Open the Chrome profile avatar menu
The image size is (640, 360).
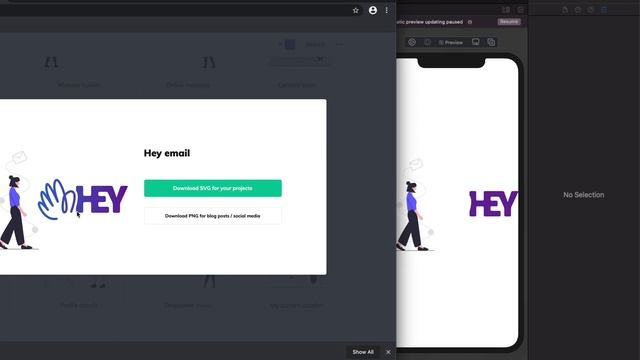coord(373,11)
